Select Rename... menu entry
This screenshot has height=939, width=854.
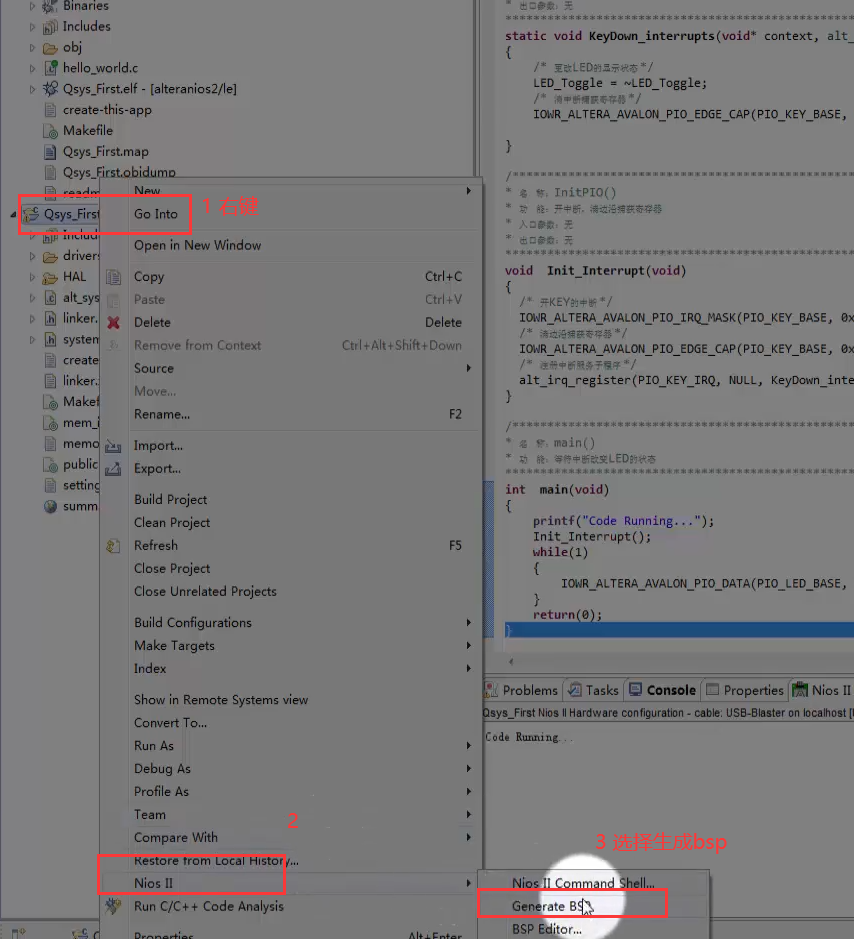pyautogui.click(x=162, y=414)
